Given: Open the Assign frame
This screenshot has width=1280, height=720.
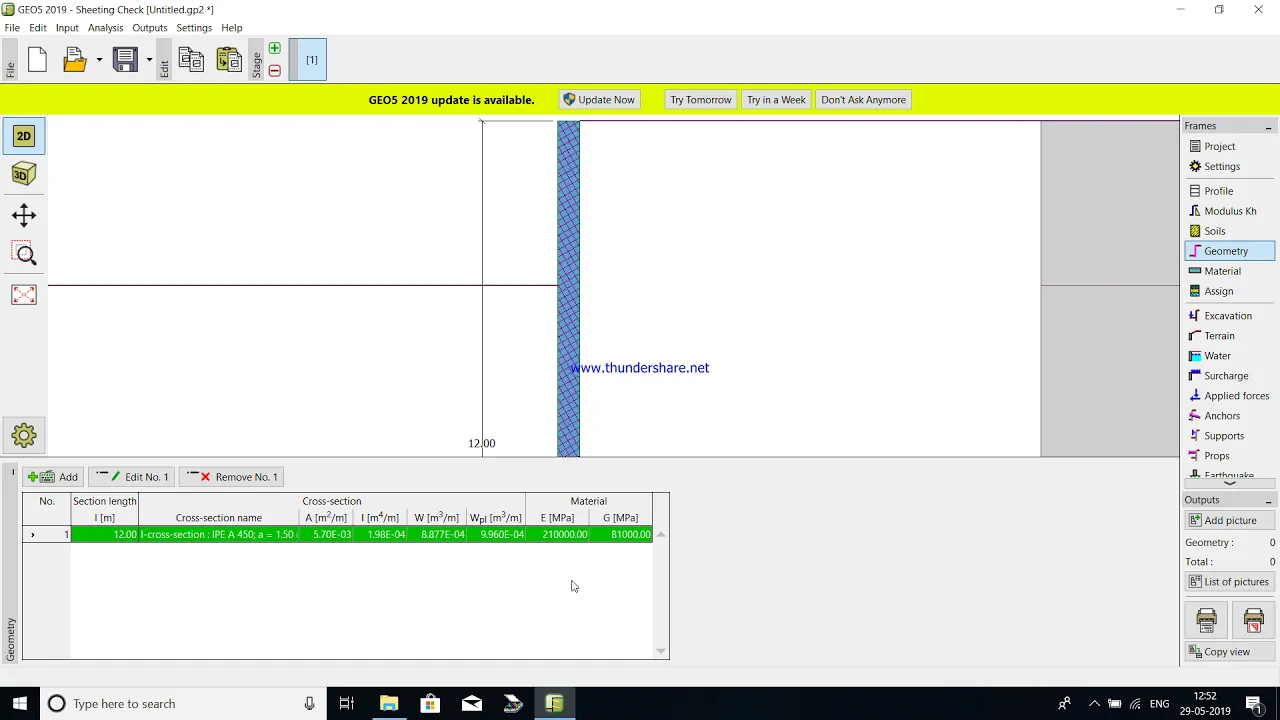Looking at the screenshot, I should click(1230, 291).
